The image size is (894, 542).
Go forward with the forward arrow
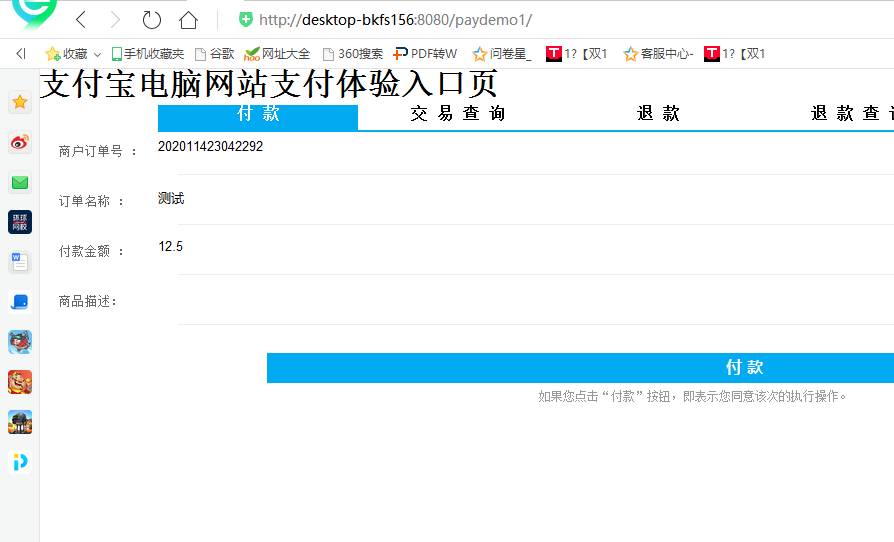[115, 20]
